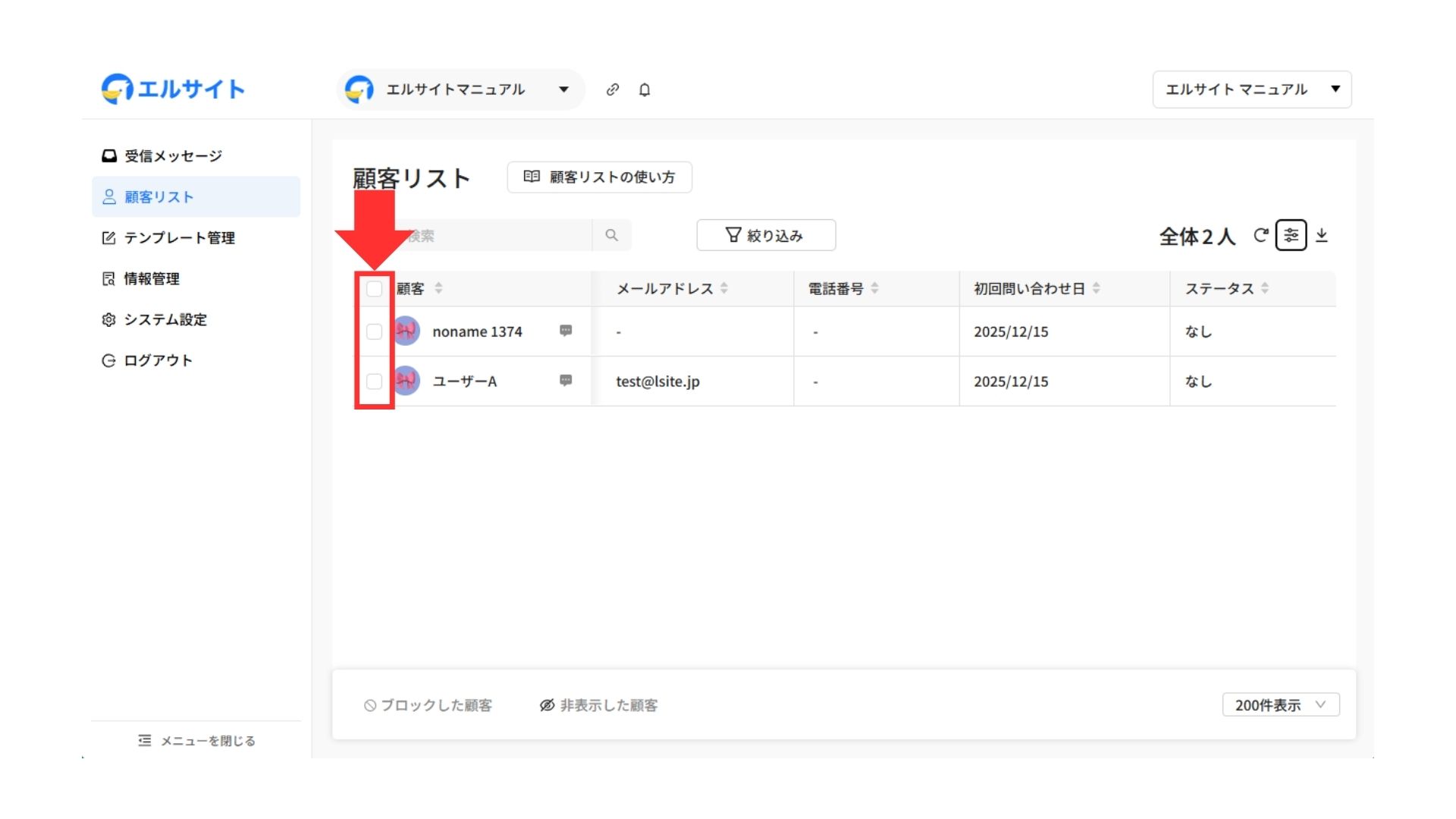Open chat icon for noname 1374

click(566, 331)
